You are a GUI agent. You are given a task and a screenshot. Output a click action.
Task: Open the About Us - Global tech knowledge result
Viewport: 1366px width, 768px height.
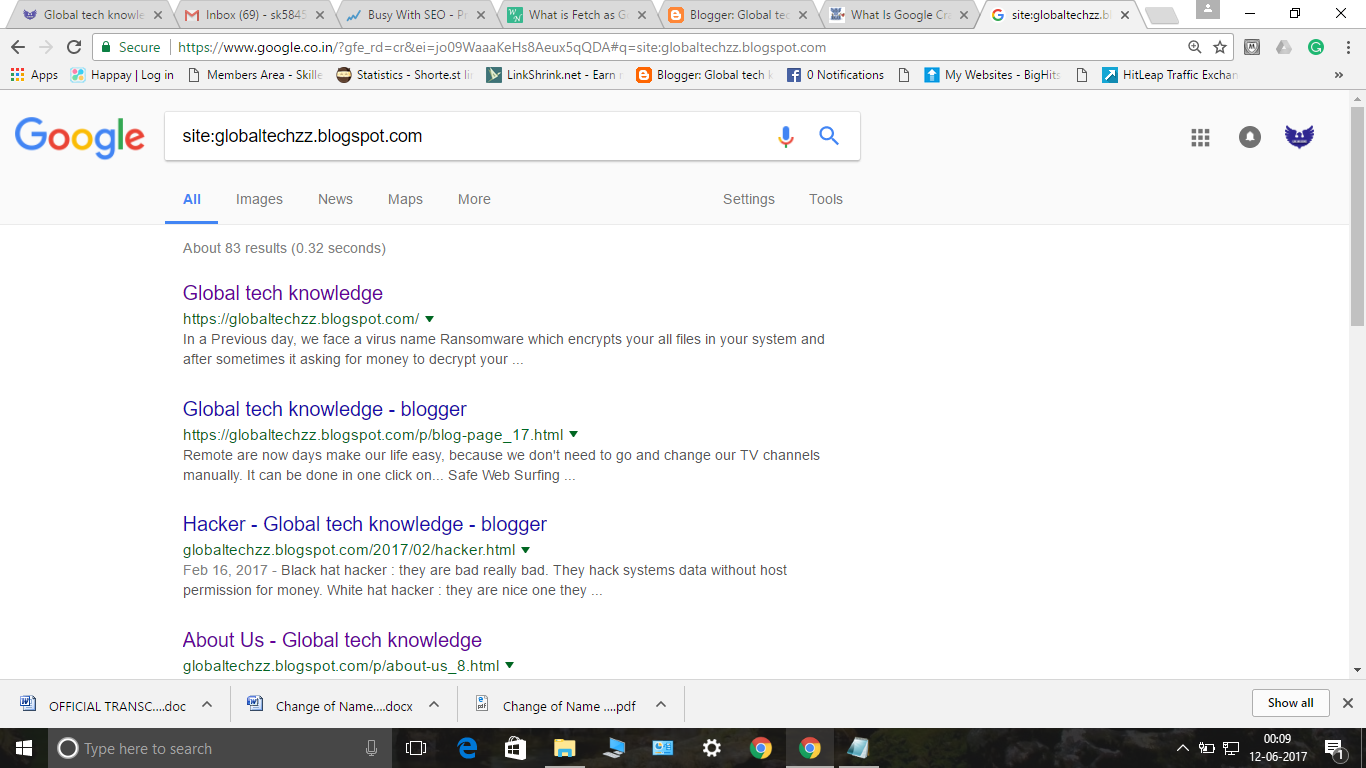tap(332, 640)
